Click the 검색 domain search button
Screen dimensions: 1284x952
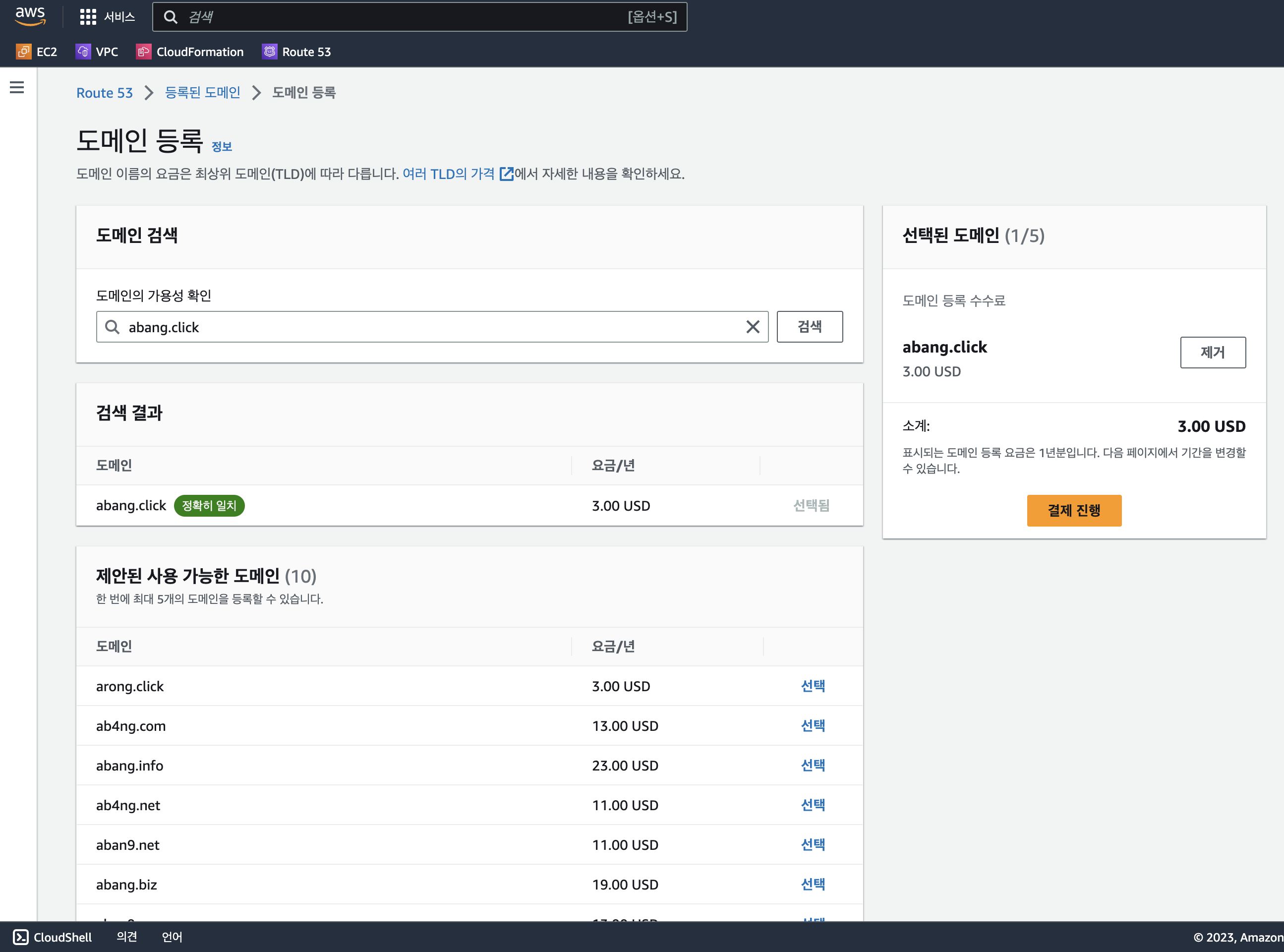coord(810,327)
